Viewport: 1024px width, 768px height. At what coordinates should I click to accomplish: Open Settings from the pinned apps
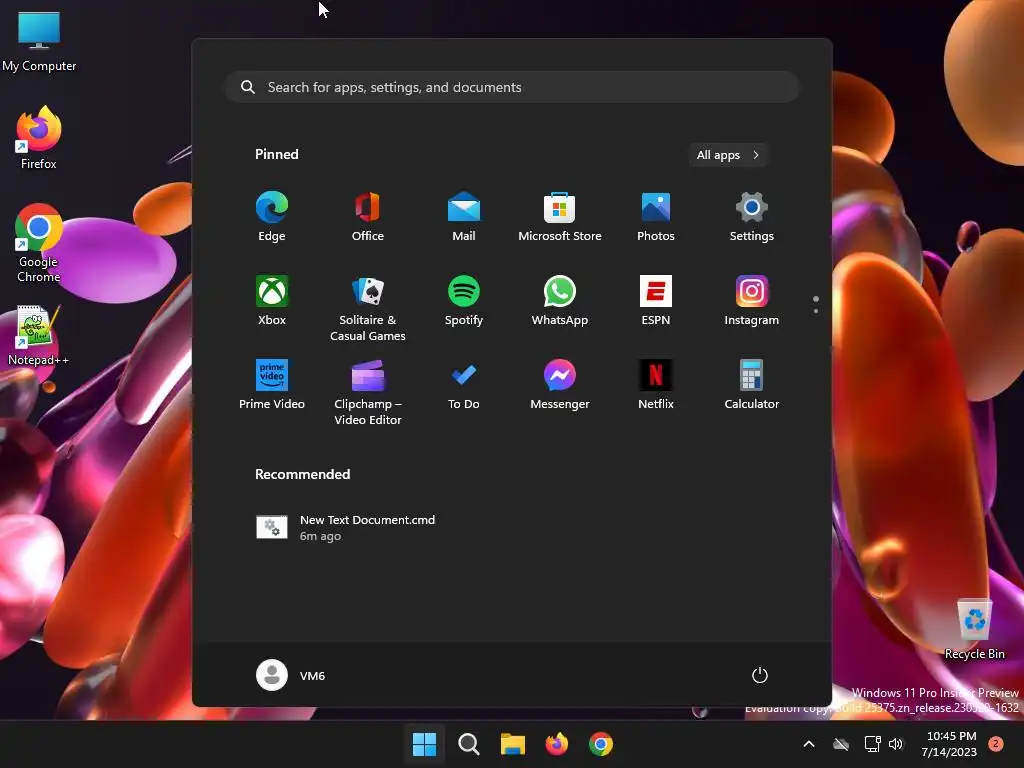[752, 217]
